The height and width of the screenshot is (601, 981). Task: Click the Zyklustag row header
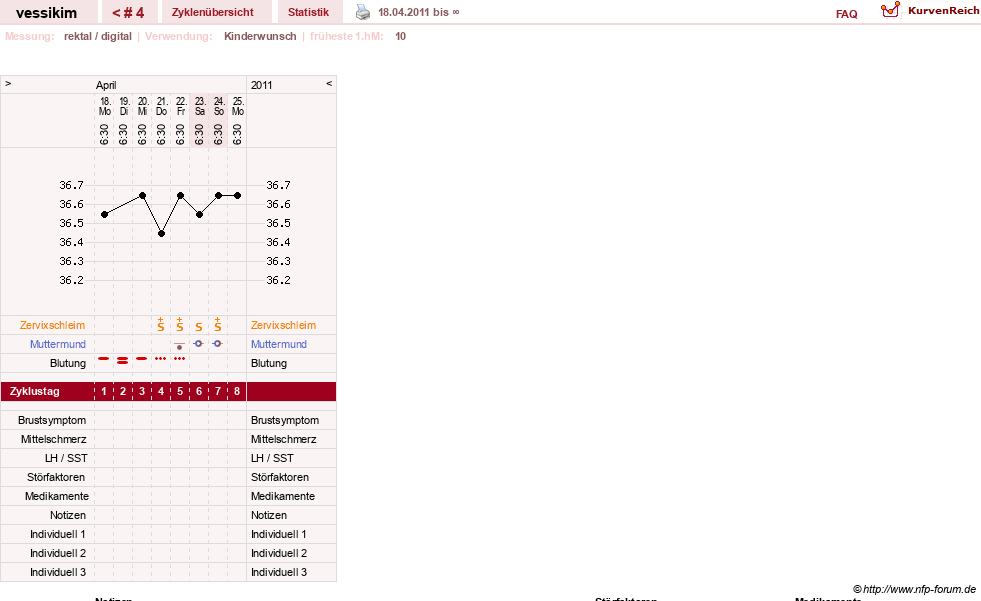[34, 391]
